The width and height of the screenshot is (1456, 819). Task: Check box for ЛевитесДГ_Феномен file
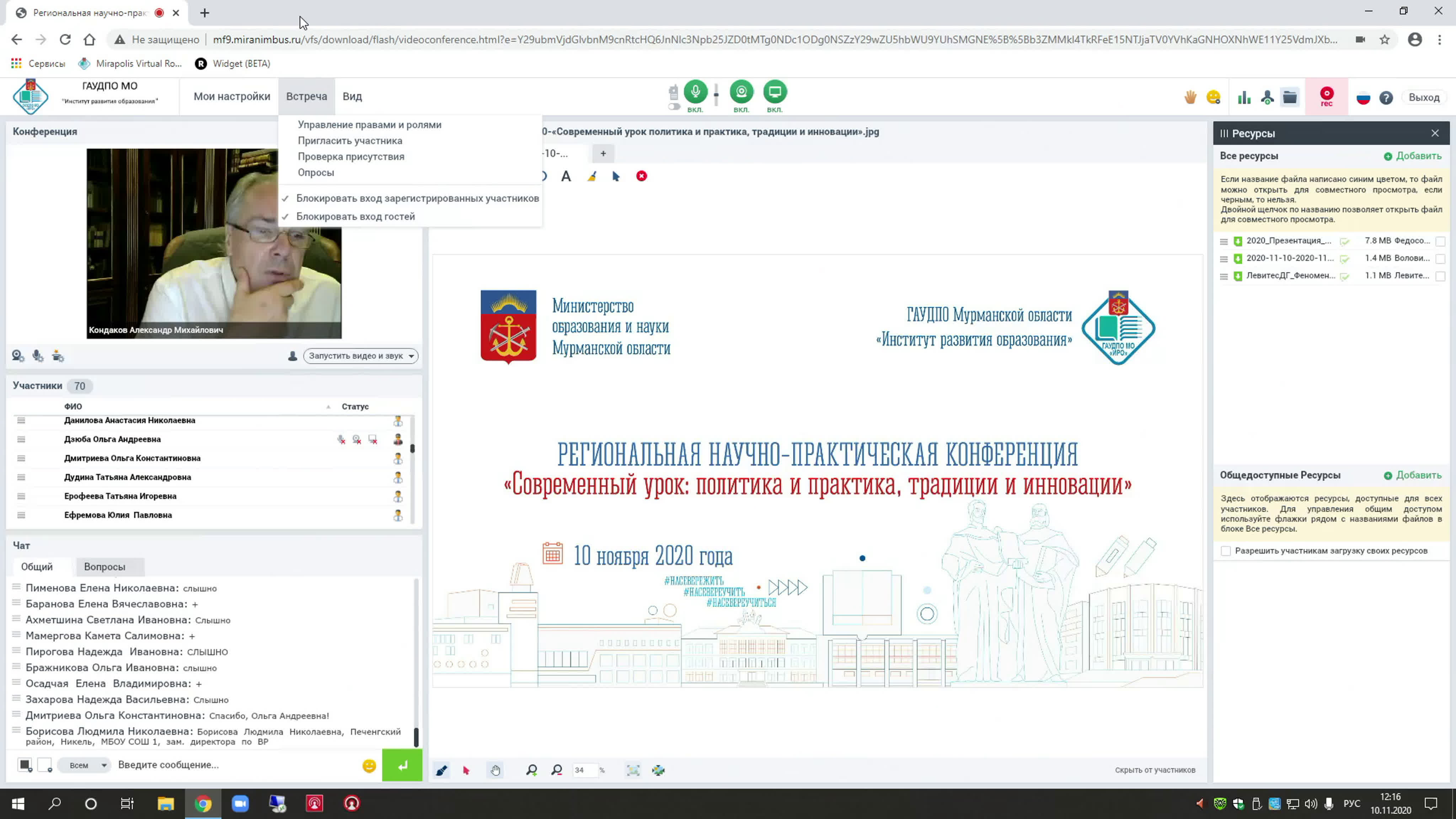pyautogui.click(x=1441, y=277)
